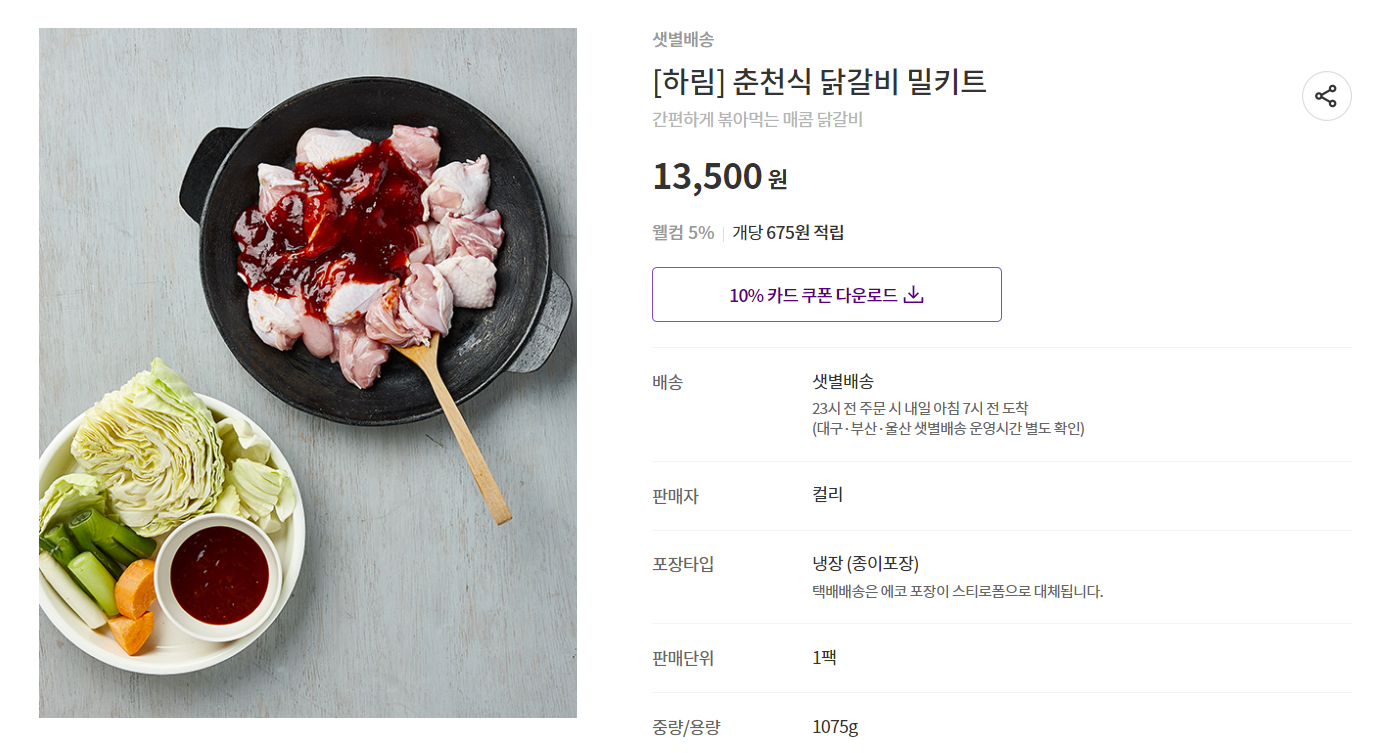Click the share icon button
This screenshot has width=1385, height=753.
(x=1326, y=96)
